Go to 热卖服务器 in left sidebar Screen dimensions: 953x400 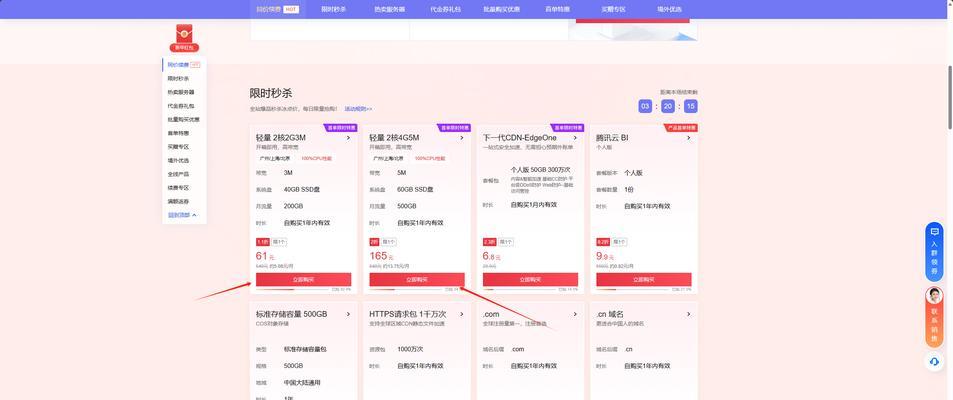(181, 92)
